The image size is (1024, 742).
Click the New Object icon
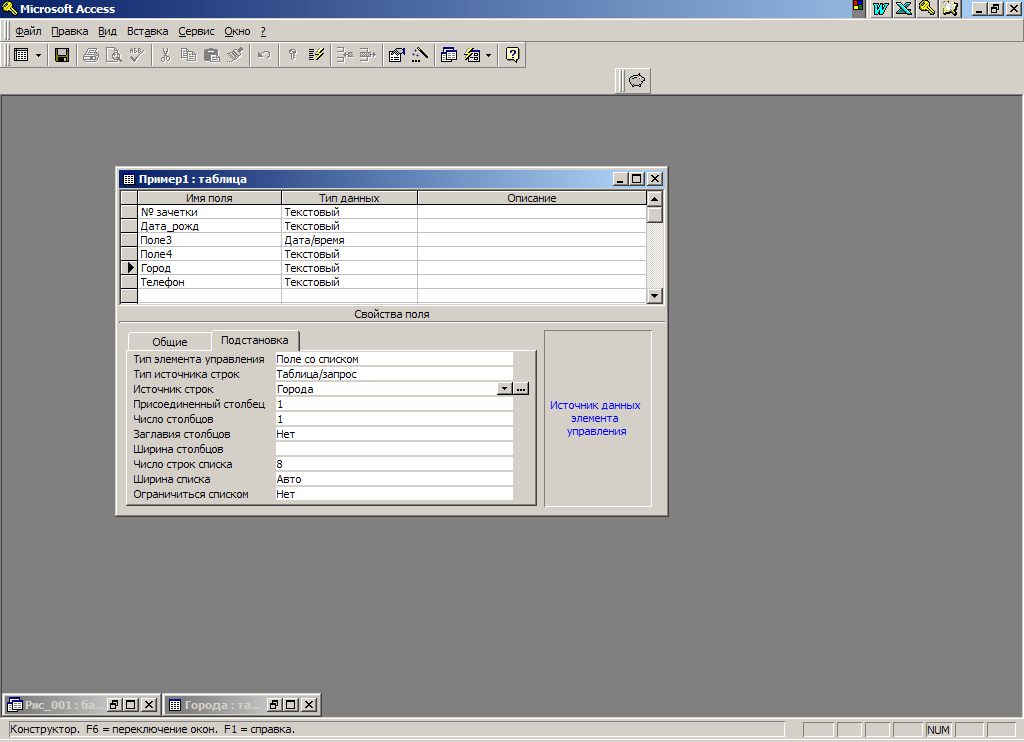(472, 56)
